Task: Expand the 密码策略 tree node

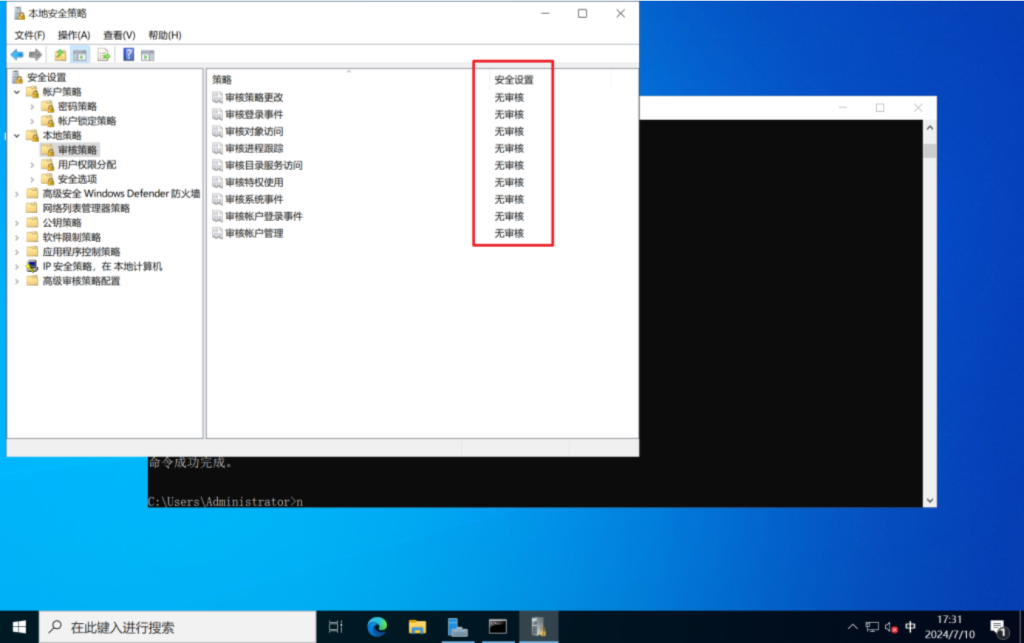Action: pos(32,106)
